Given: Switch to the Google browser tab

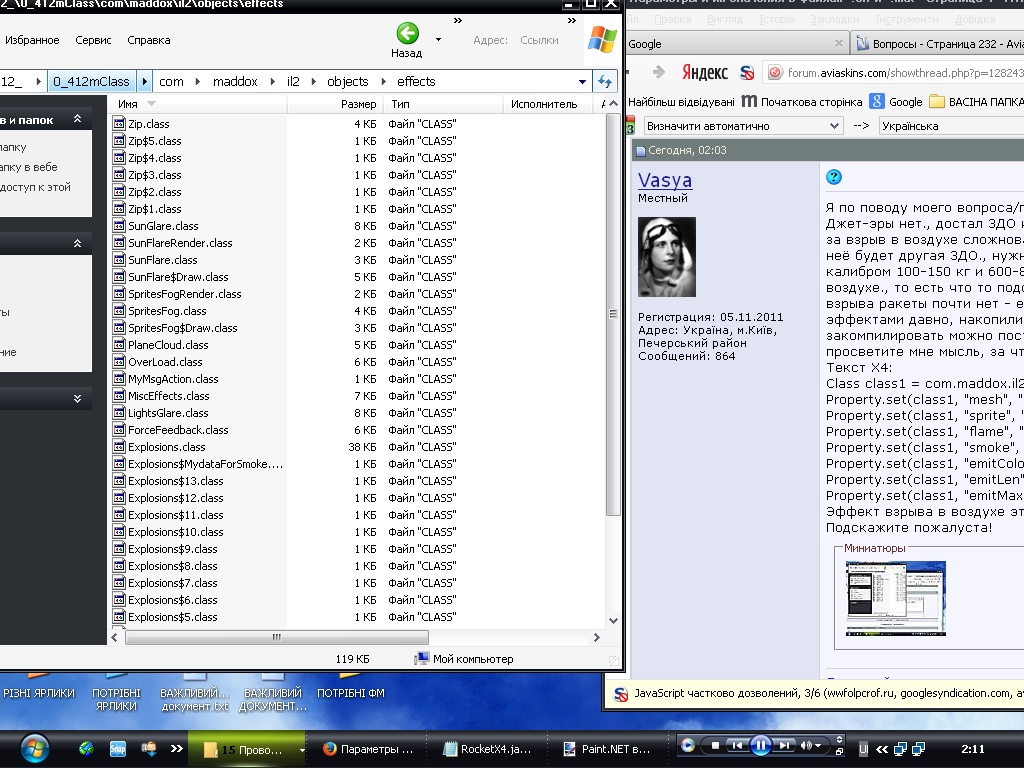Looking at the screenshot, I should (735, 44).
